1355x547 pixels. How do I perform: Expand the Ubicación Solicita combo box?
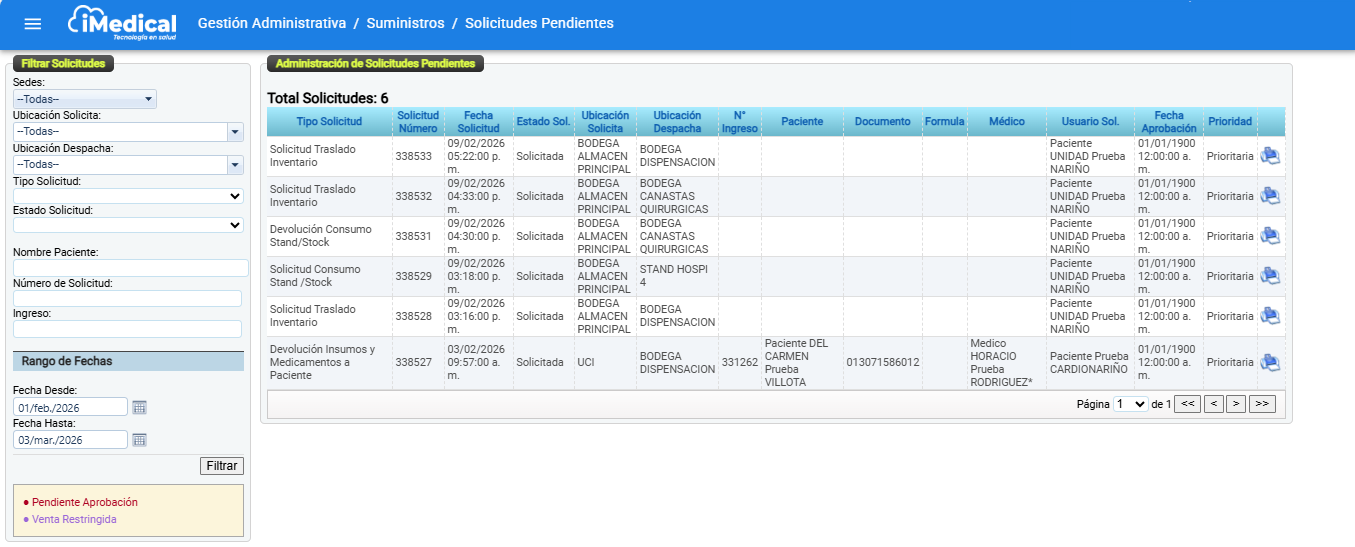tap(235, 132)
